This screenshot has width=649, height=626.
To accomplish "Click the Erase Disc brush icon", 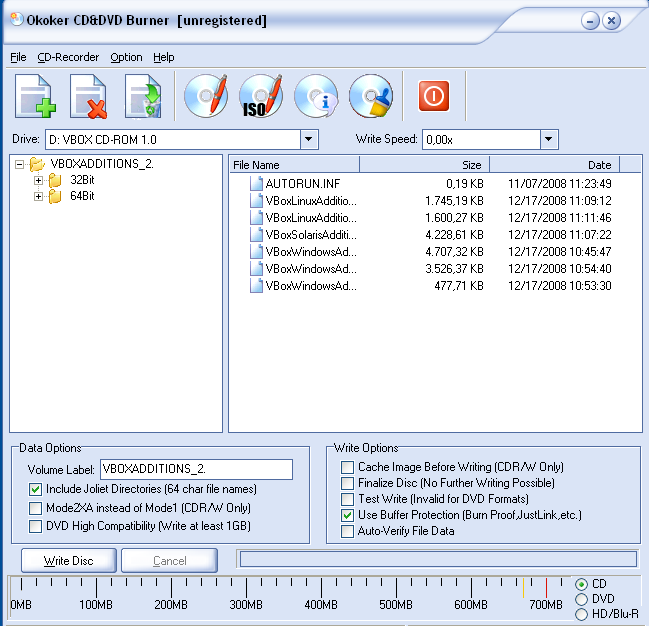I will click(371, 96).
